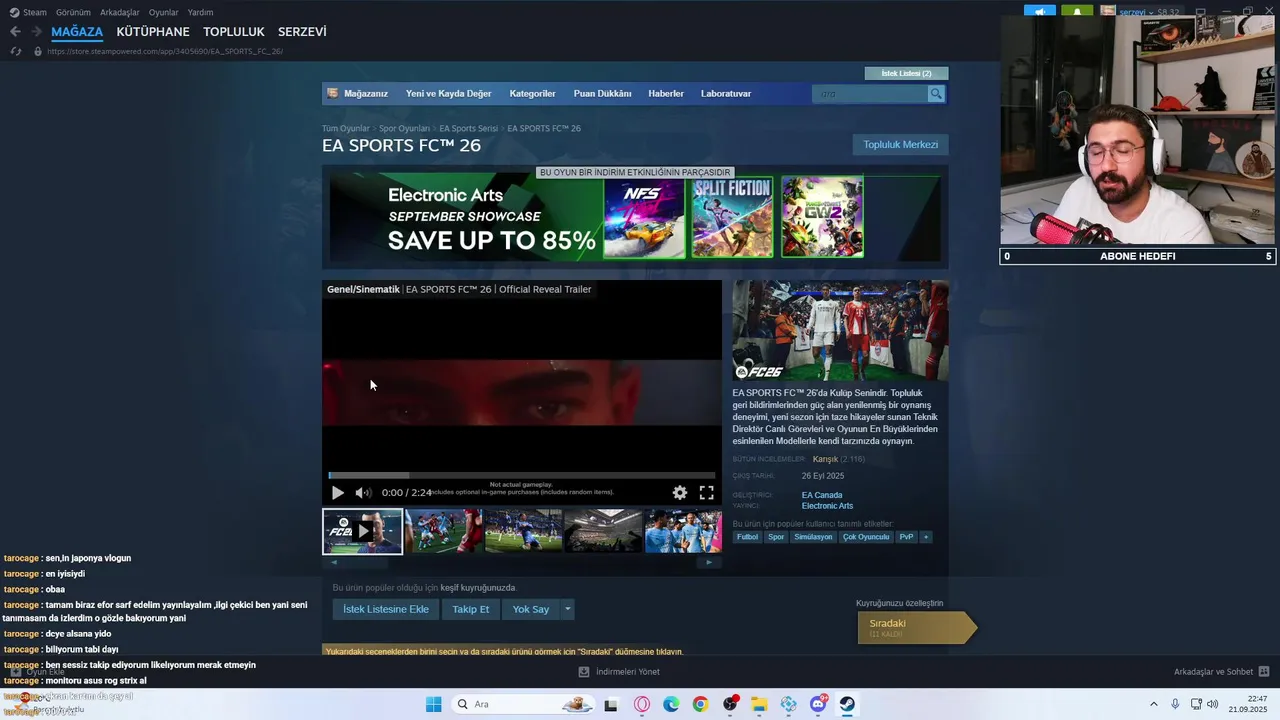Open Puan Dükkânı link

tap(602, 94)
